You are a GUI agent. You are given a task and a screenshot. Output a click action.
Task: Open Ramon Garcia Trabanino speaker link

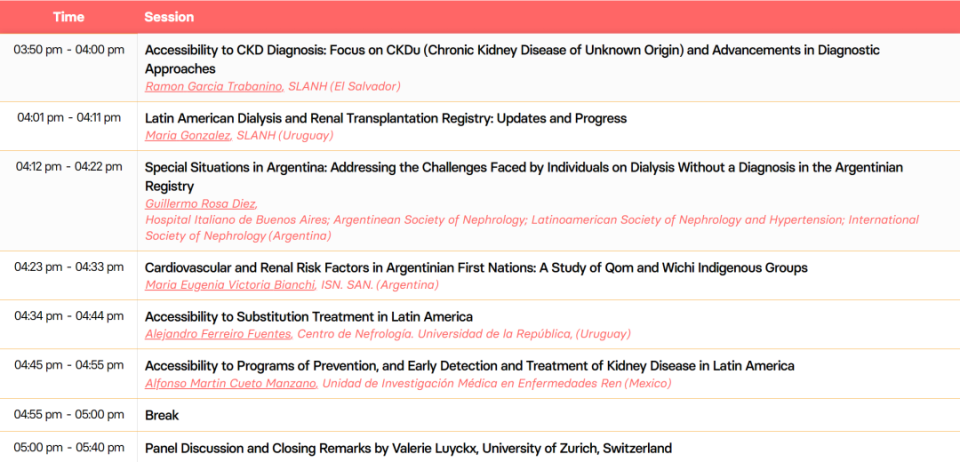(x=214, y=86)
